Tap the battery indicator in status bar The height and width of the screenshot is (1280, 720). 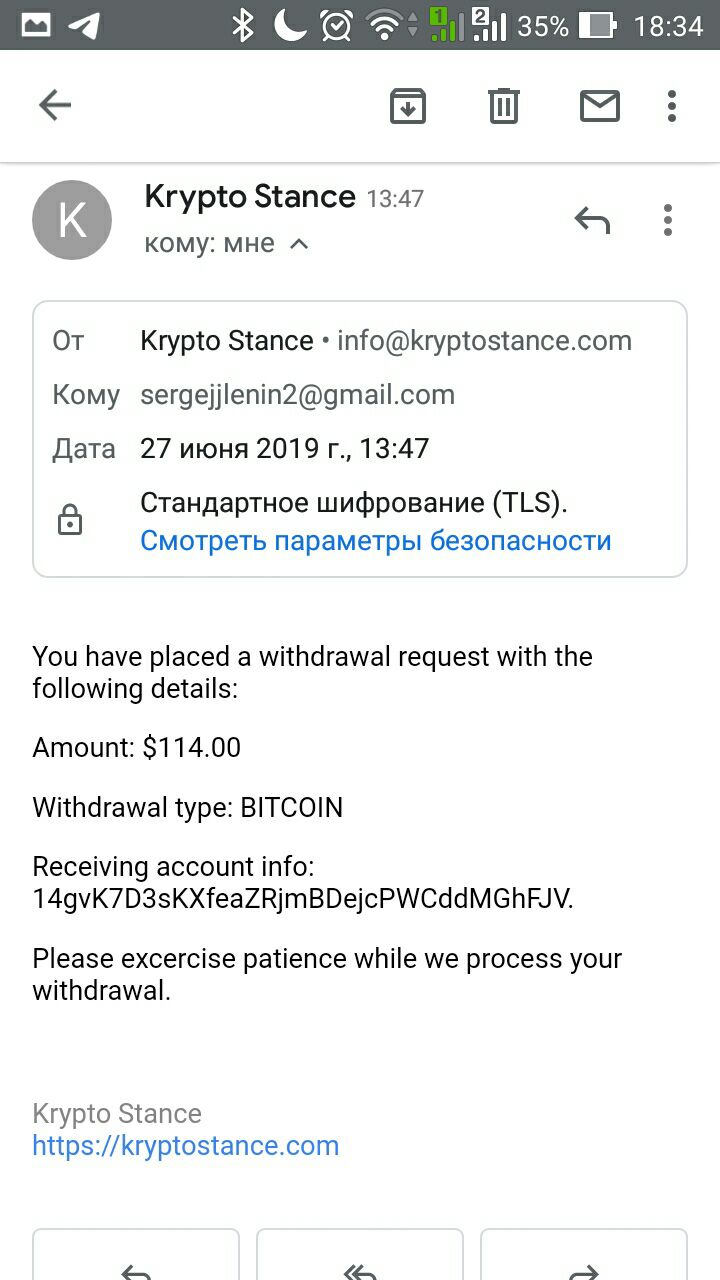coord(598,26)
